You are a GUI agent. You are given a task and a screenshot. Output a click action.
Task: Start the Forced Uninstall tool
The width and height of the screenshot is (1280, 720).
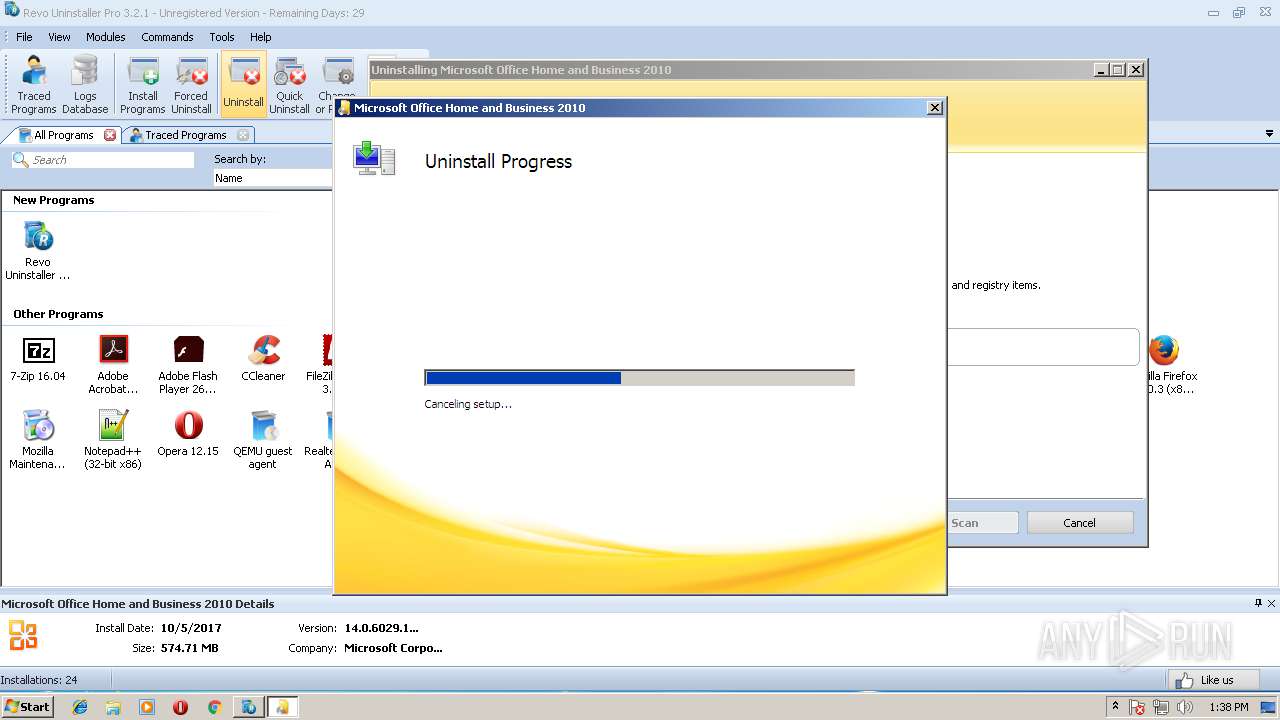tap(191, 85)
